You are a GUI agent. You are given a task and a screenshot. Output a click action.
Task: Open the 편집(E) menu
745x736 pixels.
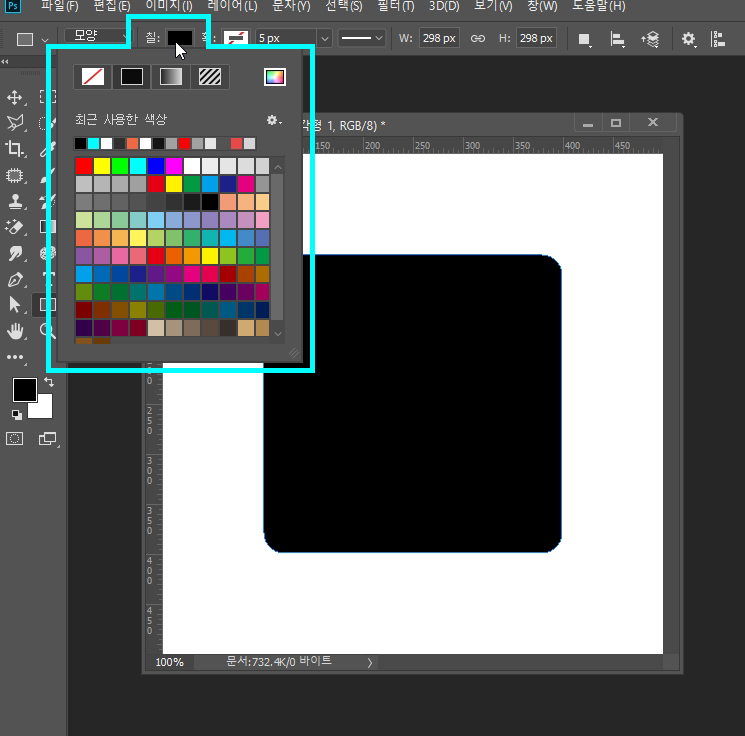(x=112, y=6)
